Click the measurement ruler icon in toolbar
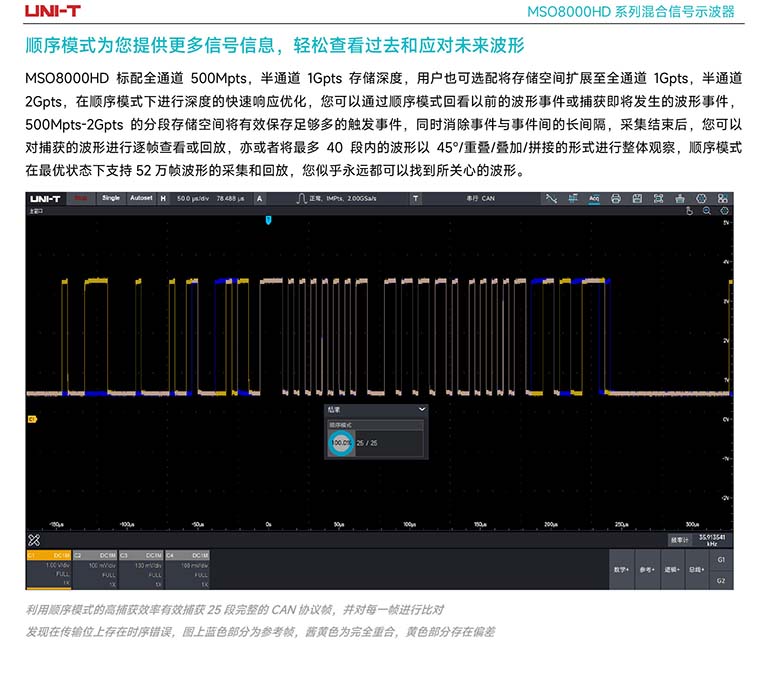Screen dimensions: 780x691 tap(573, 198)
